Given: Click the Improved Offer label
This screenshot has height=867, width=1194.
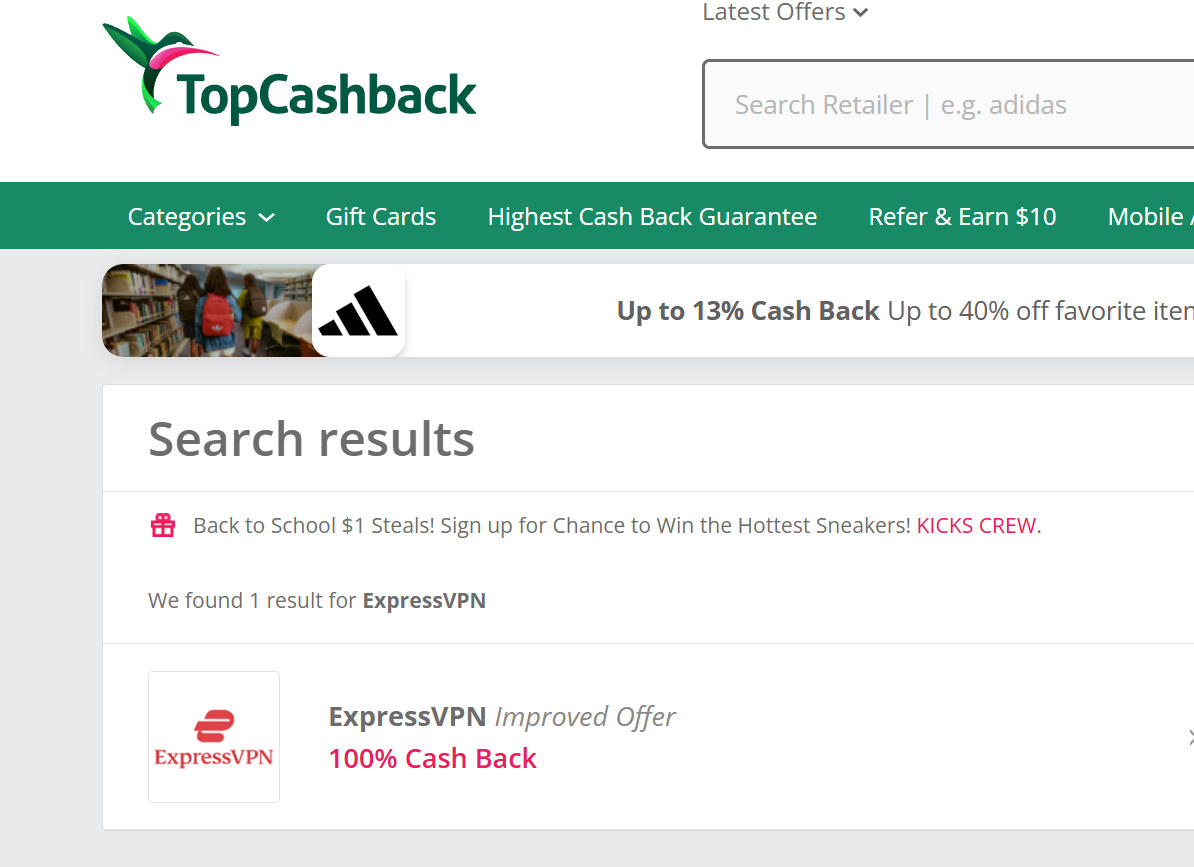Looking at the screenshot, I should pyautogui.click(x=585, y=717).
